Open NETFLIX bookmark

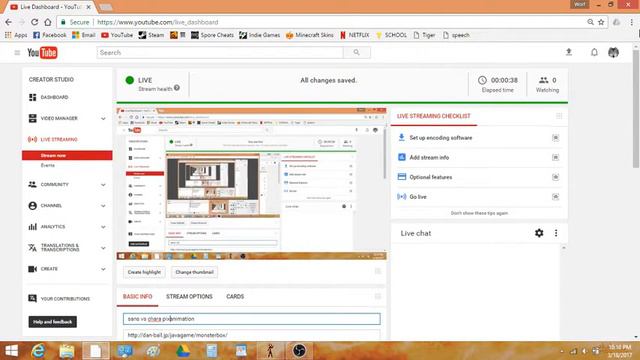pyautogui.click(x=355, y=35)
